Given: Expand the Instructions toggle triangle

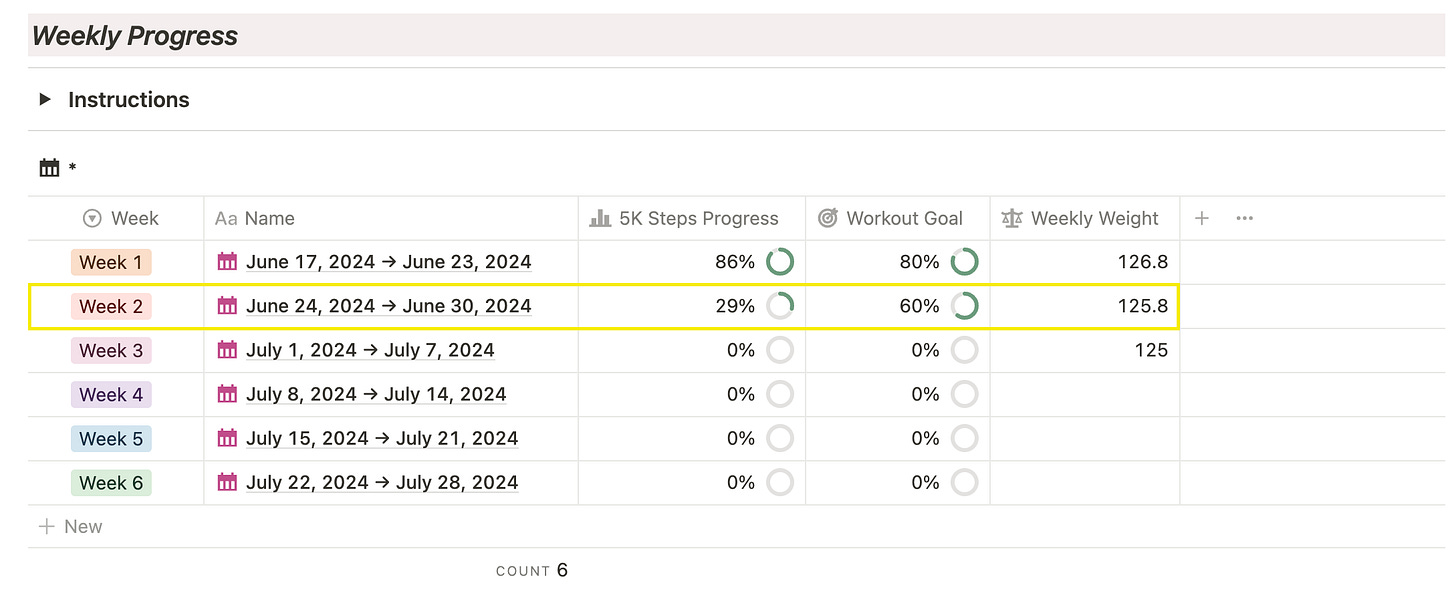Looking at the screenshot, I should [45, 99].
